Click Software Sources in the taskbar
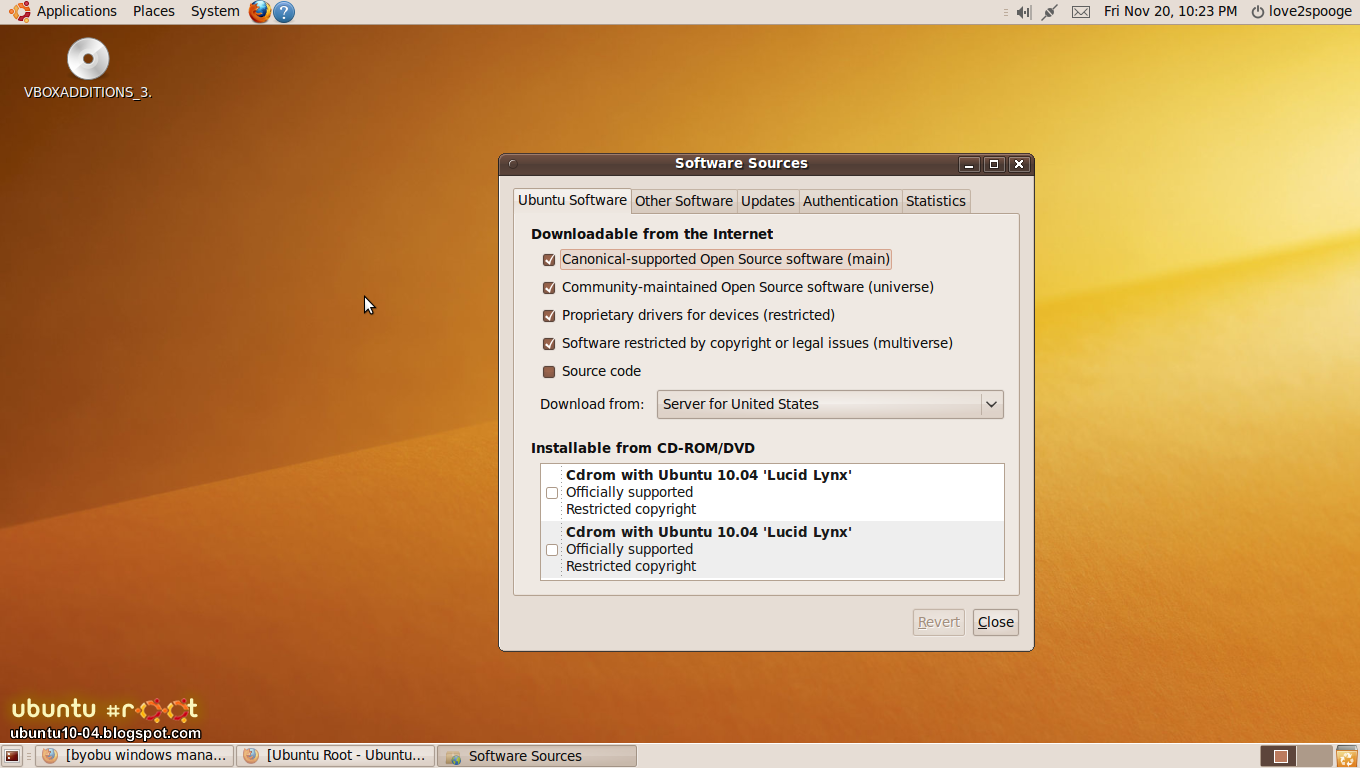Image resolution: width=1360 pixels, height=768 pixels. pyautogui.click(x=538, y=756)
